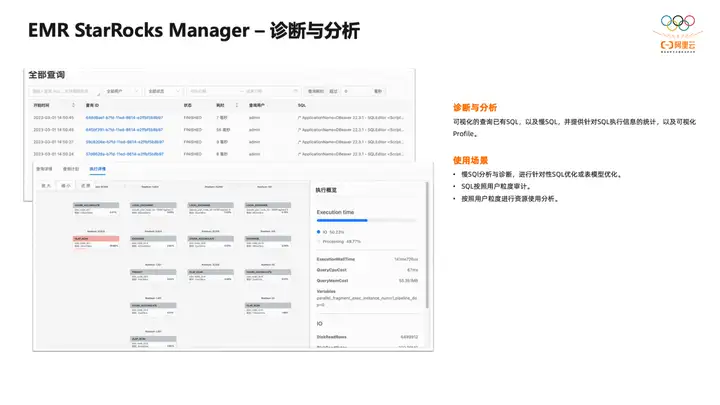Click the start date field of the range picker
This screenshot has height=405, width=720.
(213, 91)
